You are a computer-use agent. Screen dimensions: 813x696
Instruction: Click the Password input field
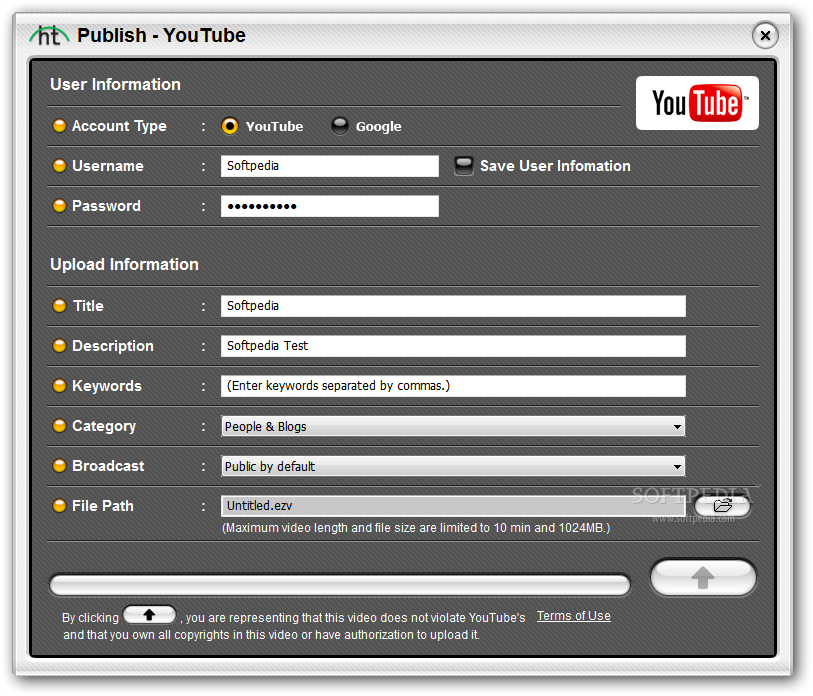tap(330, 206)
